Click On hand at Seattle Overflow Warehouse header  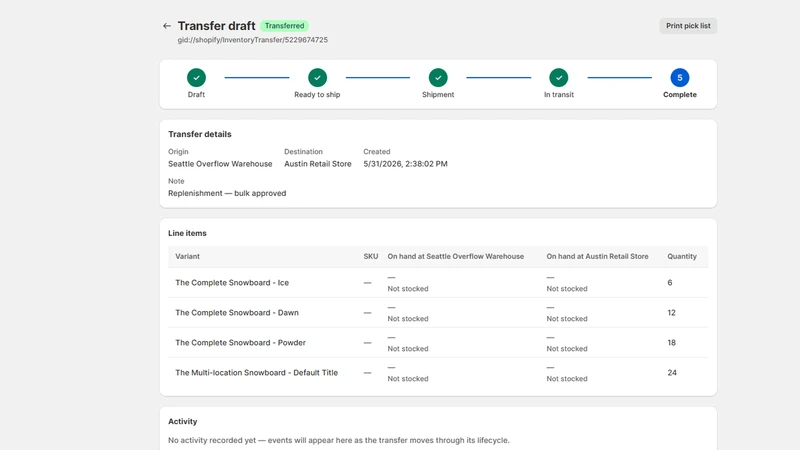click(456, 256)
